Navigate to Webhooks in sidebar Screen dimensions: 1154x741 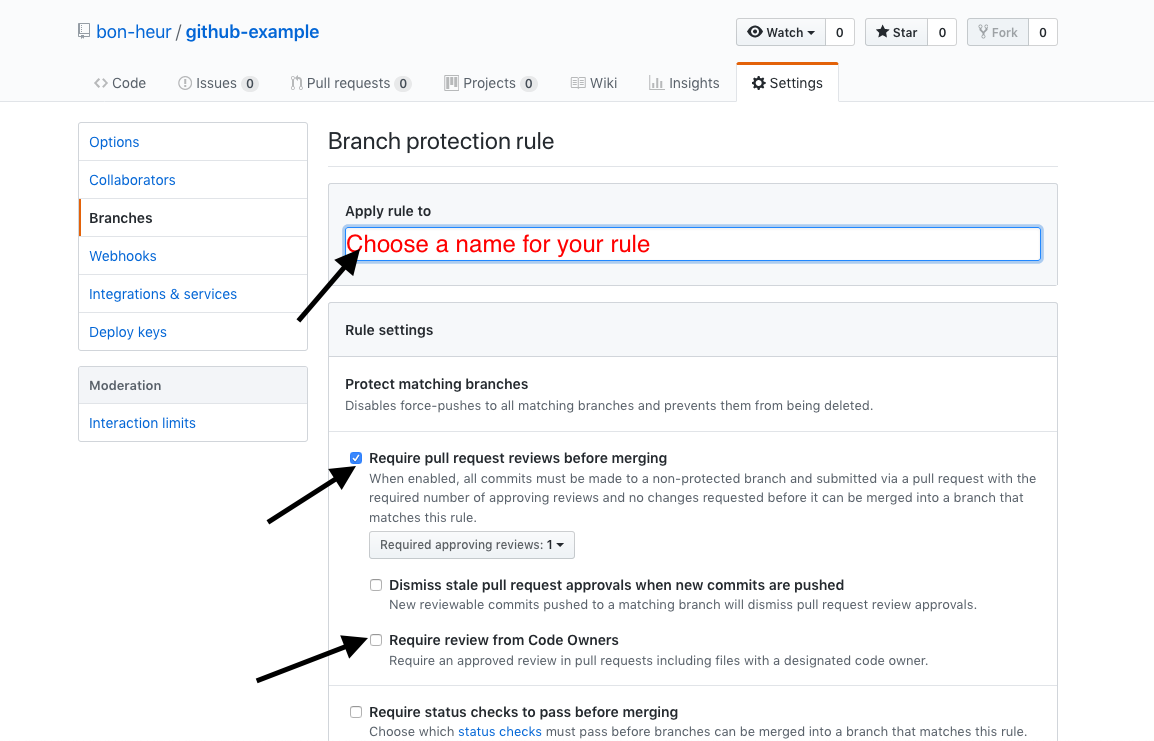pyautogui.click(x=122, y=255)
